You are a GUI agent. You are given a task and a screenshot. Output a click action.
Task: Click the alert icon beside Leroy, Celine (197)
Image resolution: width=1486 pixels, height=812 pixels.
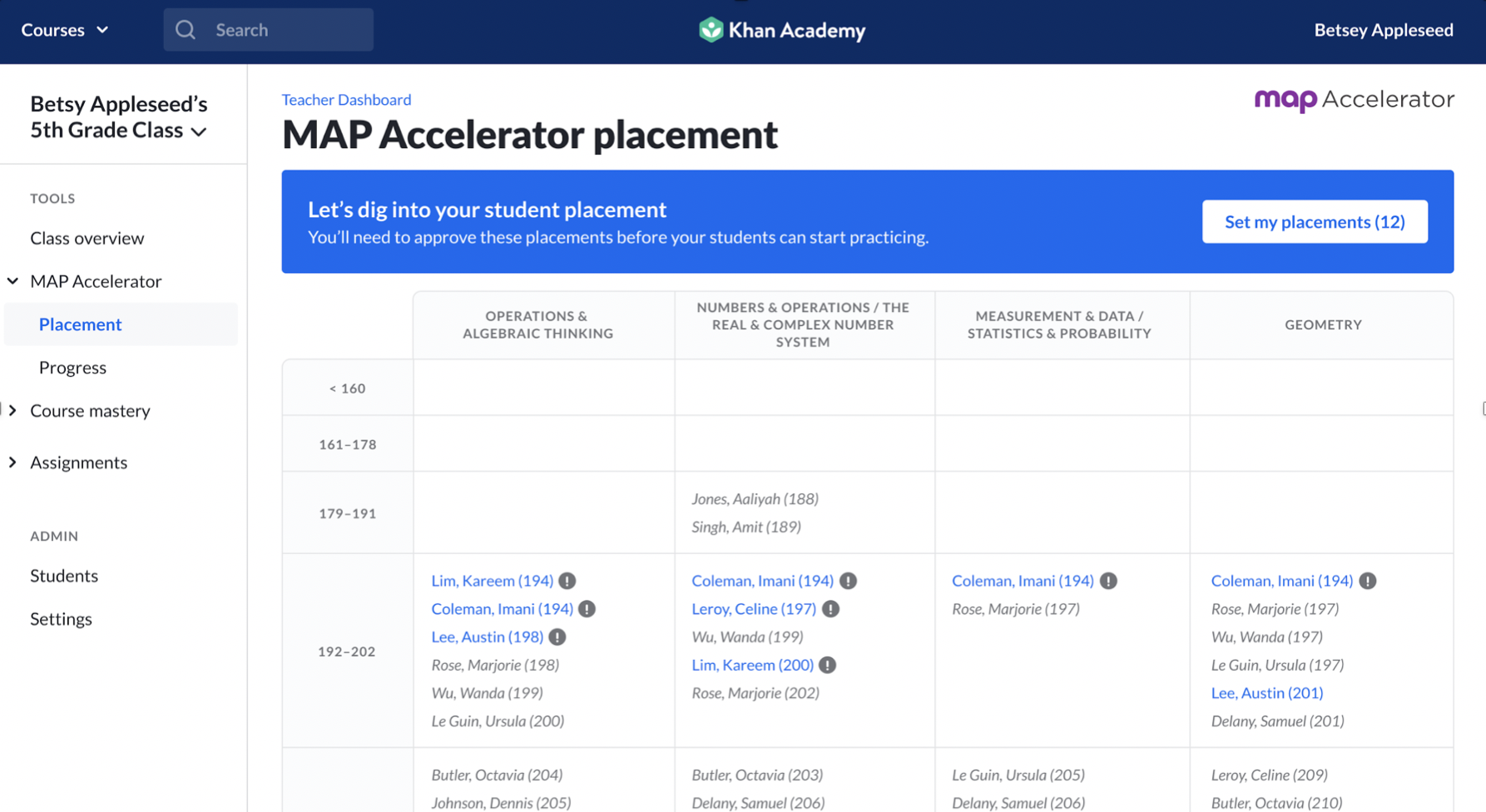pos(830,608)
